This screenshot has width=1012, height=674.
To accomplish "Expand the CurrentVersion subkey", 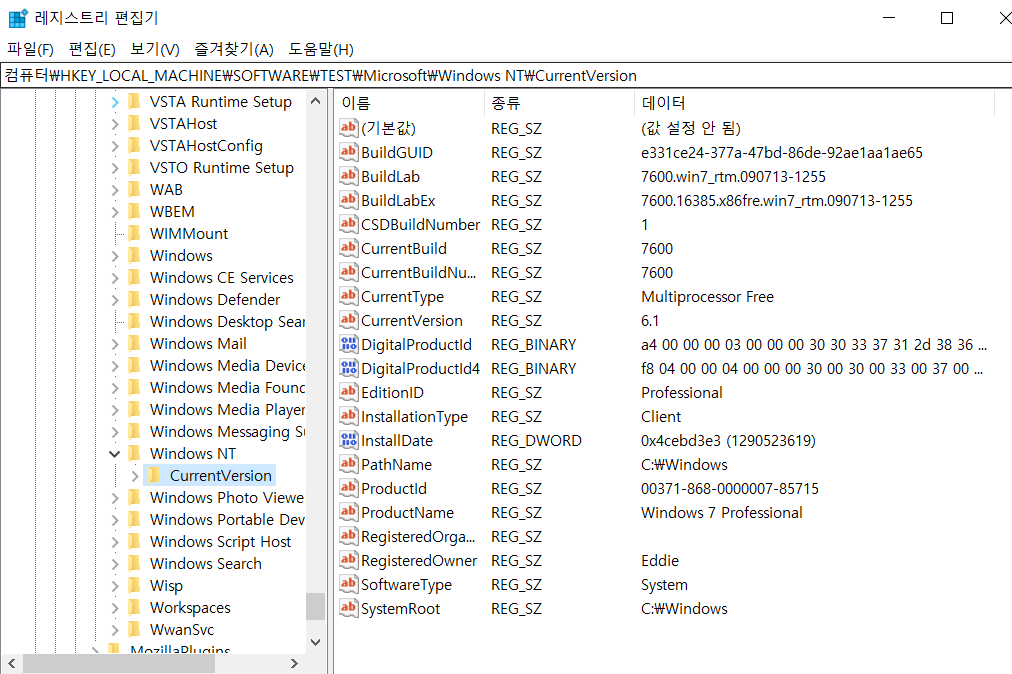I will (x=134, y=476).
